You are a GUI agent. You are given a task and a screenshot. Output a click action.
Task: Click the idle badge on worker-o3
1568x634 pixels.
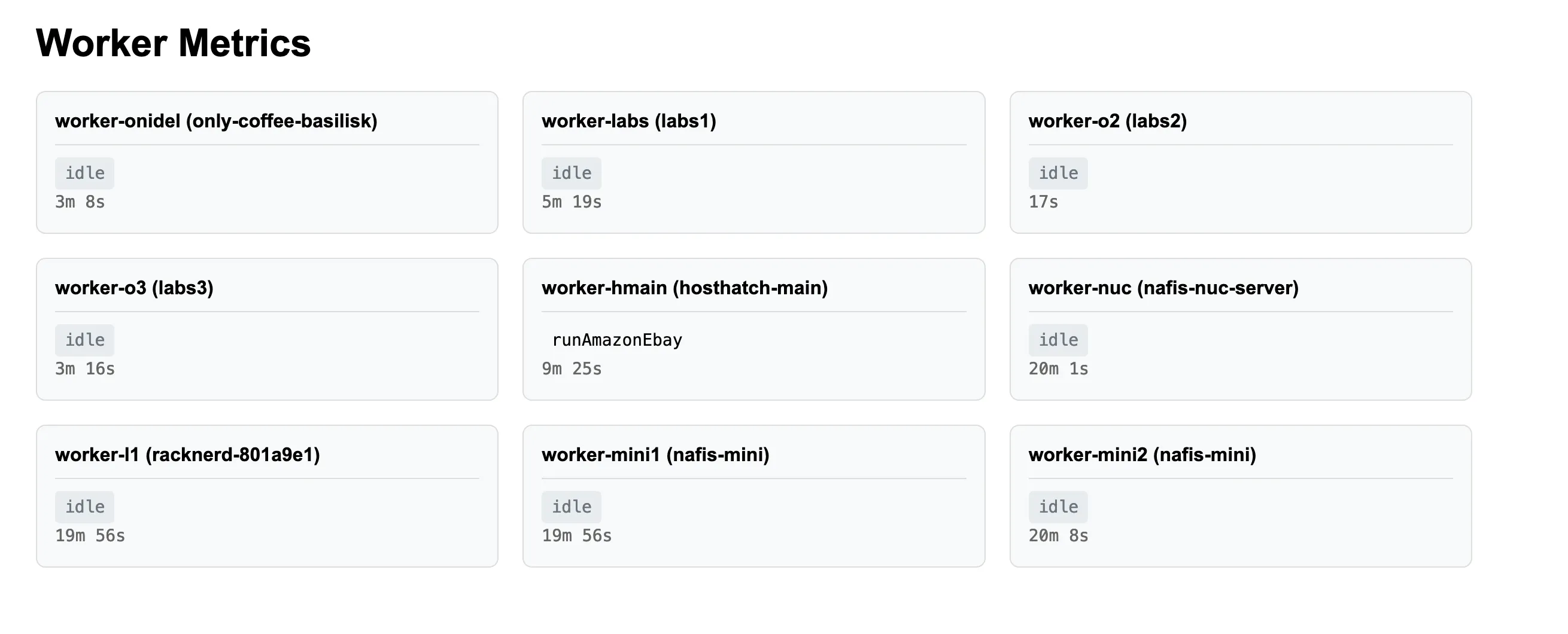84,340
